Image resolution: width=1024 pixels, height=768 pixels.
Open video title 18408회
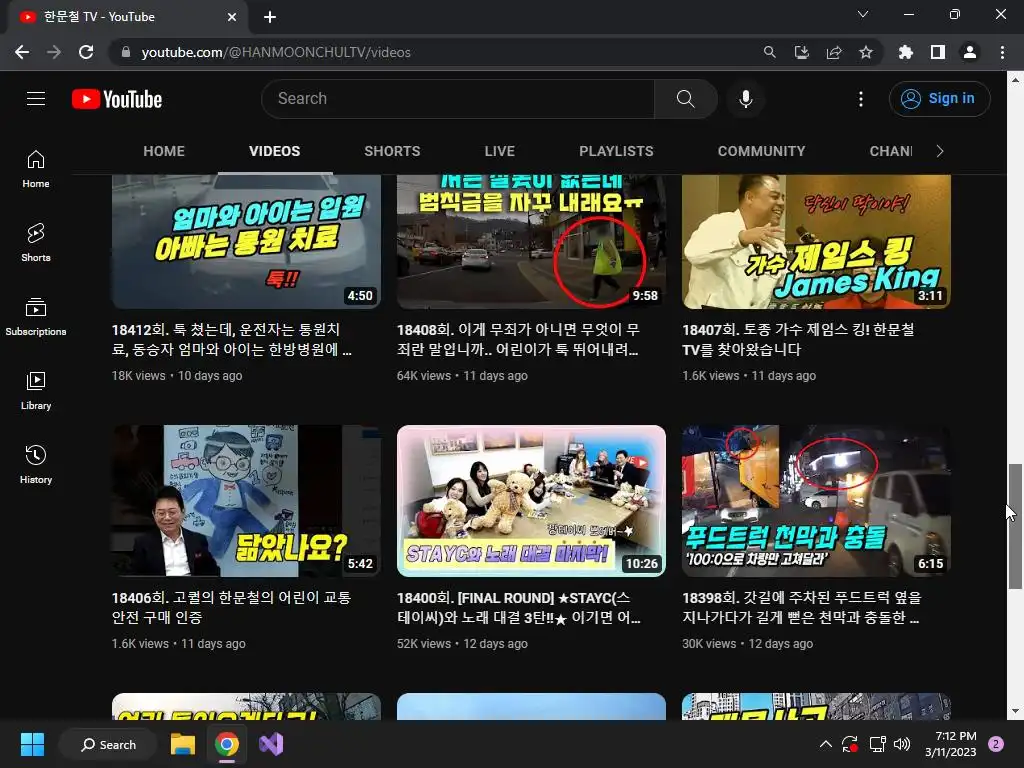pyautogui.click(x=518, y=340)
